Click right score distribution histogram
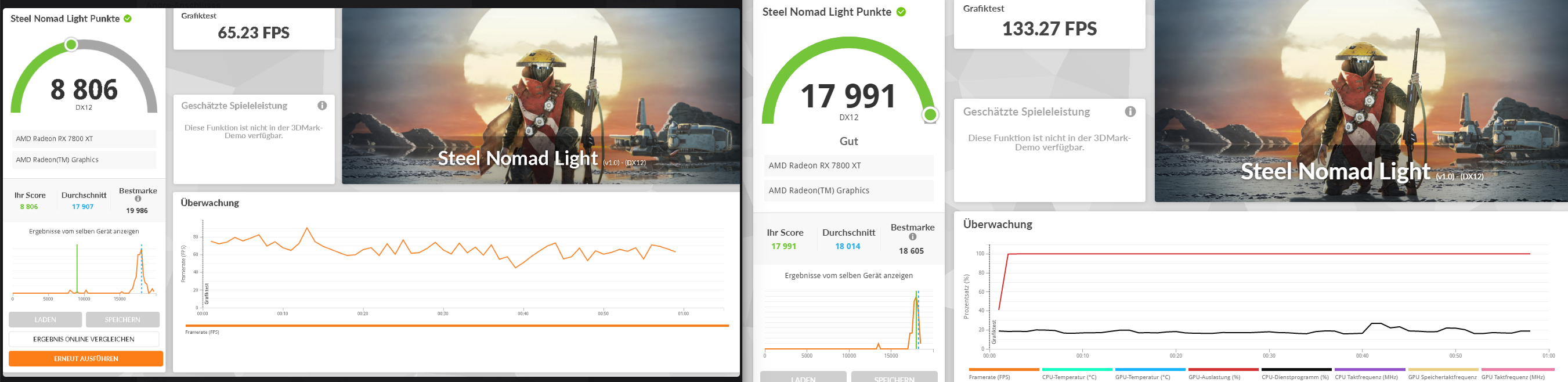Viewport: 1568px width, 382px height. [x=848, y=320]
